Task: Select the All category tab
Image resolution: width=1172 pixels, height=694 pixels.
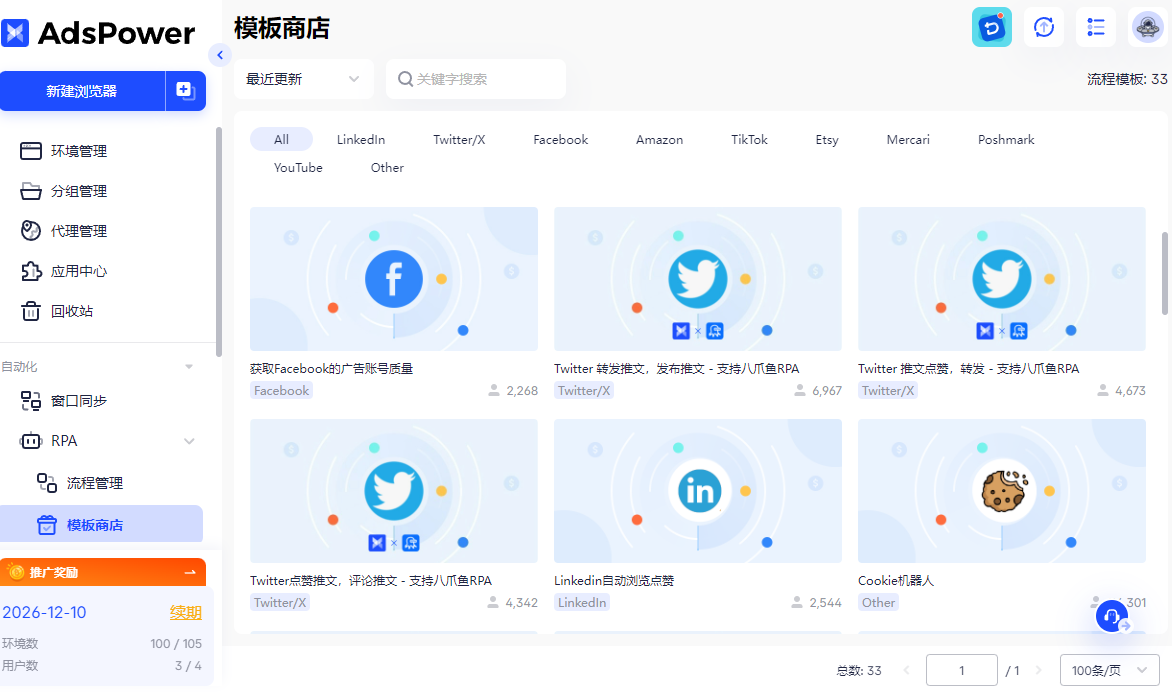Action: click(281, 140)
